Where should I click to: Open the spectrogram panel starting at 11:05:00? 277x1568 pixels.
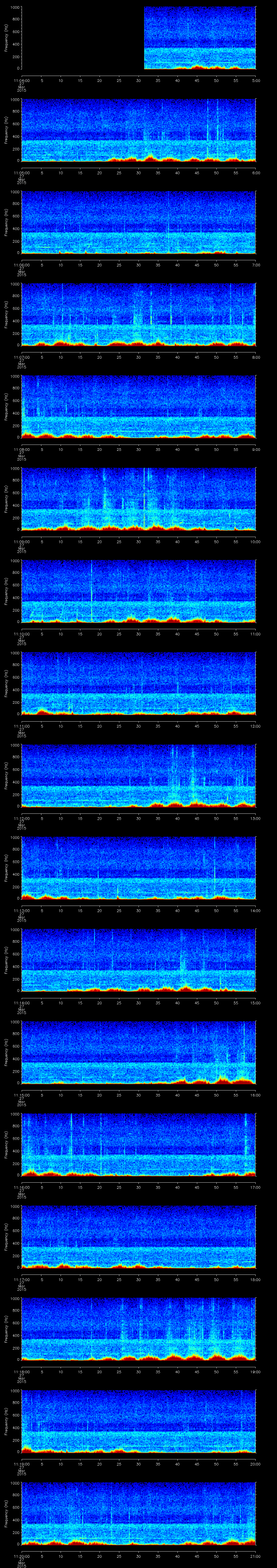tap(139, 130)
